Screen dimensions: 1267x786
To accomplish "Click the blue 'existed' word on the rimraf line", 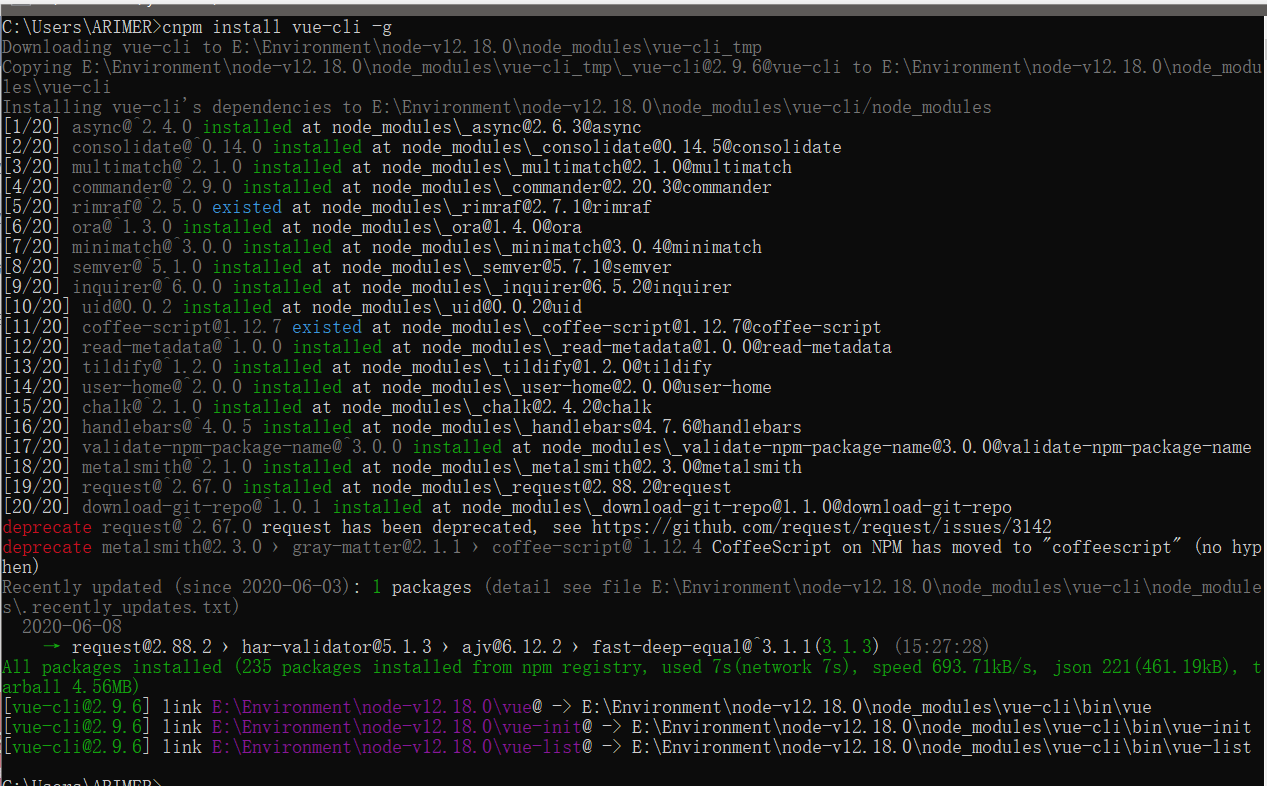I will 247,207.
